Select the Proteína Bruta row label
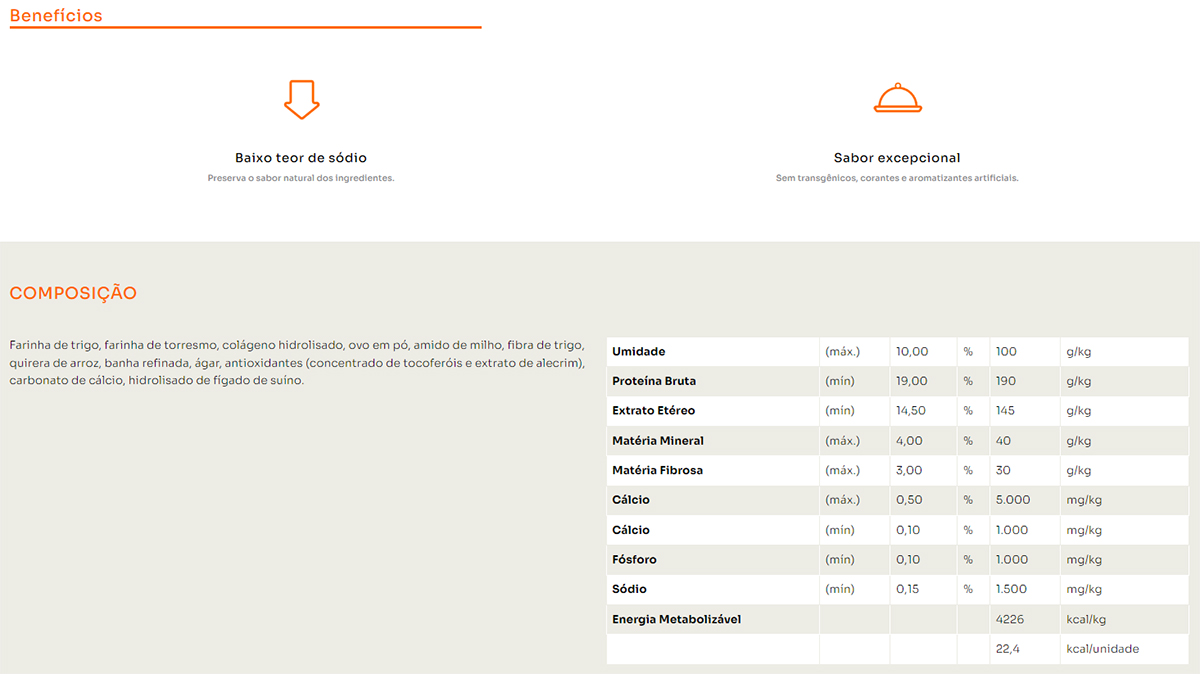1200x674 pixels. (653, 381)
